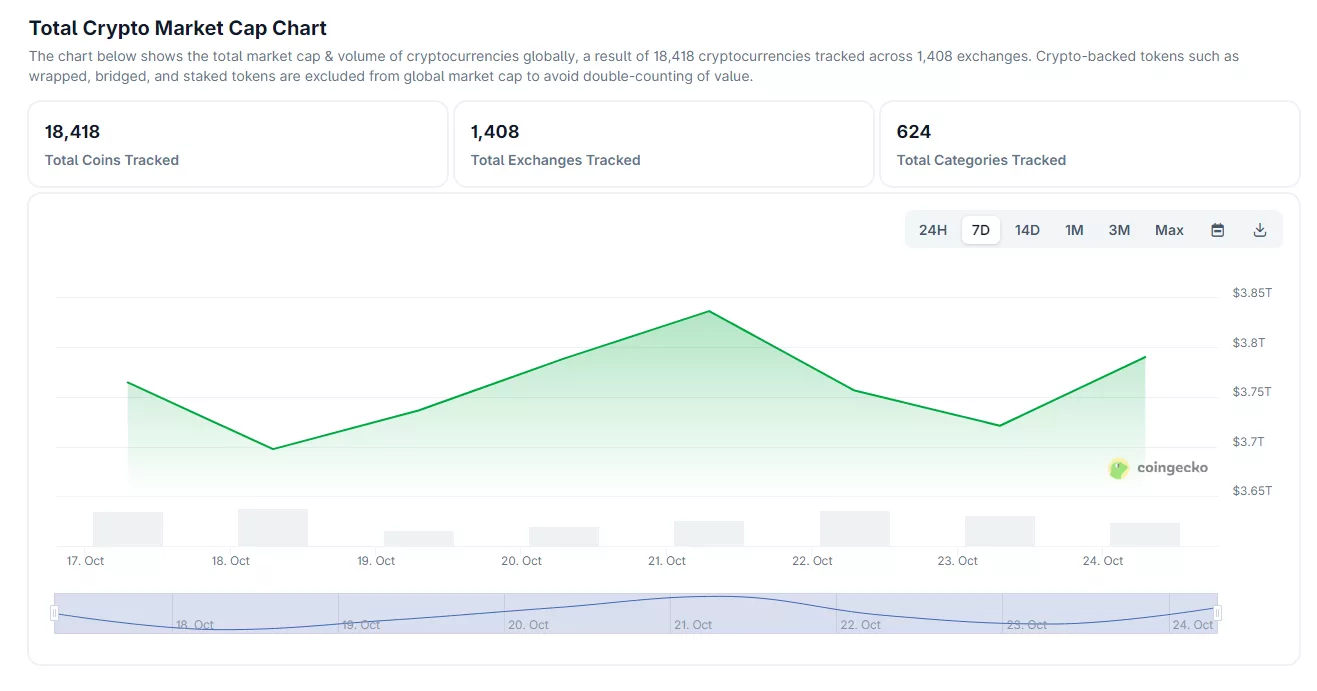Click the chart peak on 21. Oct
The height and width of the screenshot is (691, 1317).
(x=709, y=311)
